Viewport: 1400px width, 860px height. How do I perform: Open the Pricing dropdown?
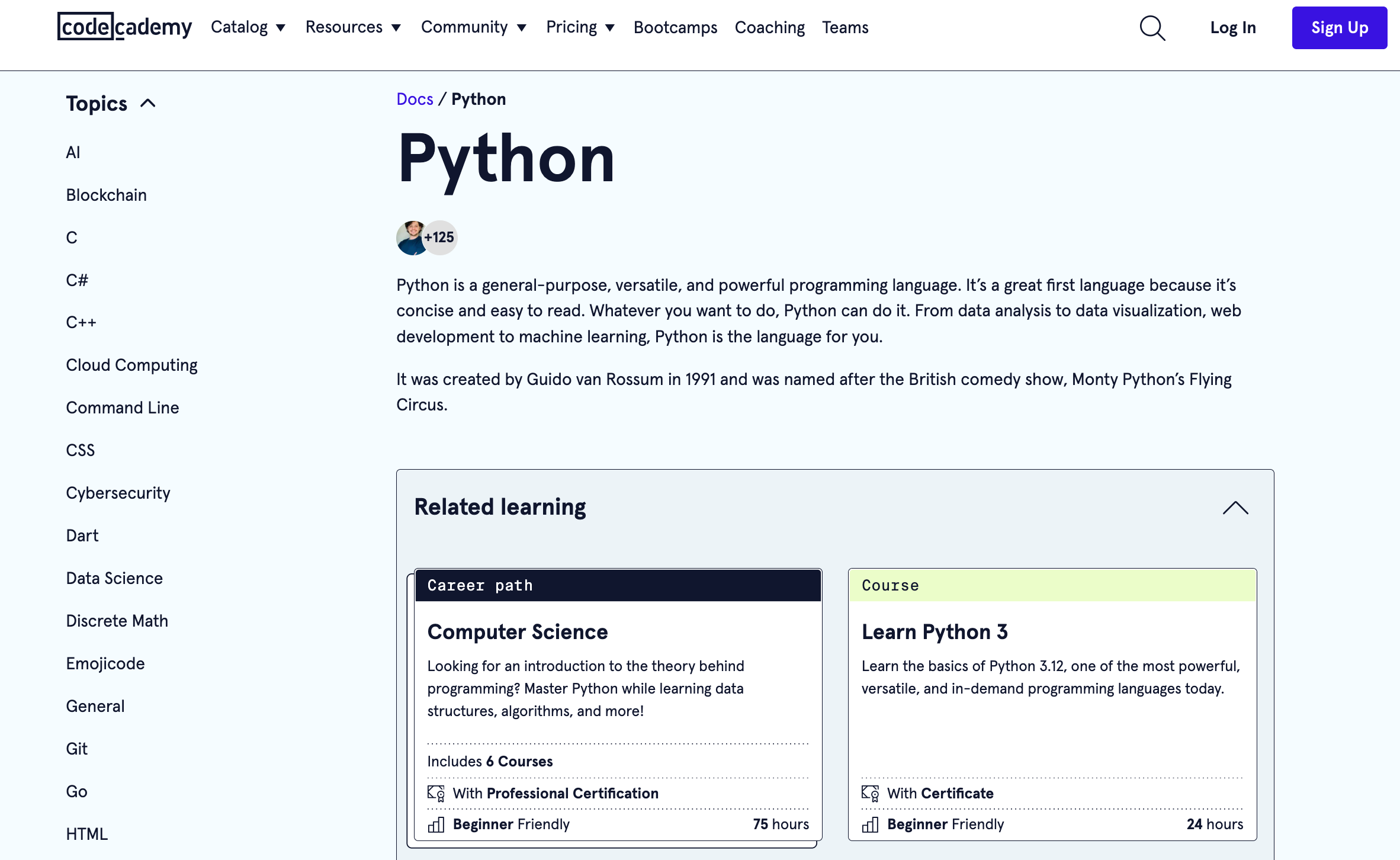[580, 27]
